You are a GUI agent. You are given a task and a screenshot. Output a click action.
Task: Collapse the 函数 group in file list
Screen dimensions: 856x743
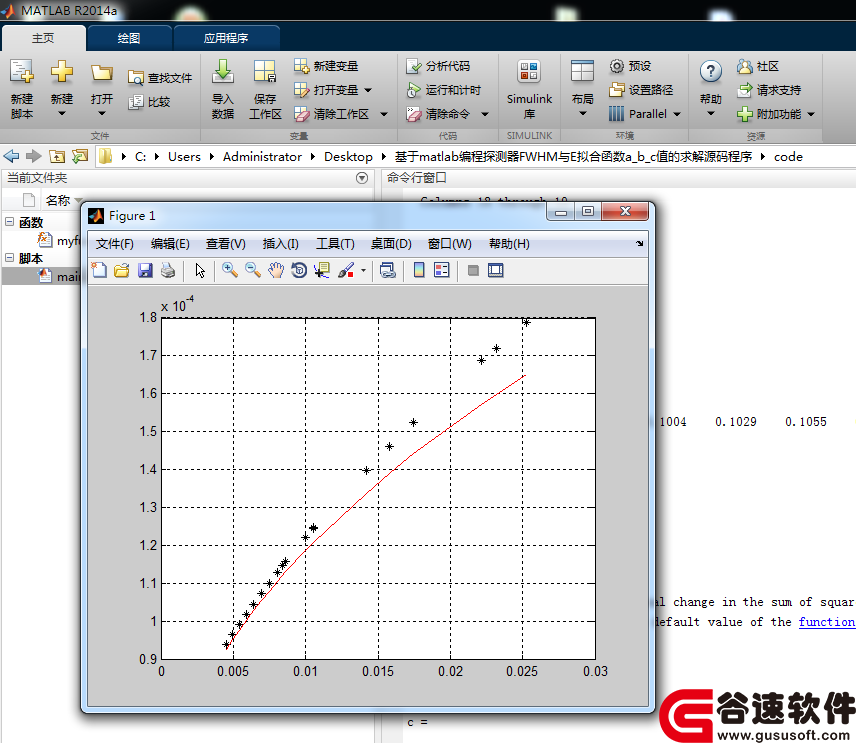point(9,222)
